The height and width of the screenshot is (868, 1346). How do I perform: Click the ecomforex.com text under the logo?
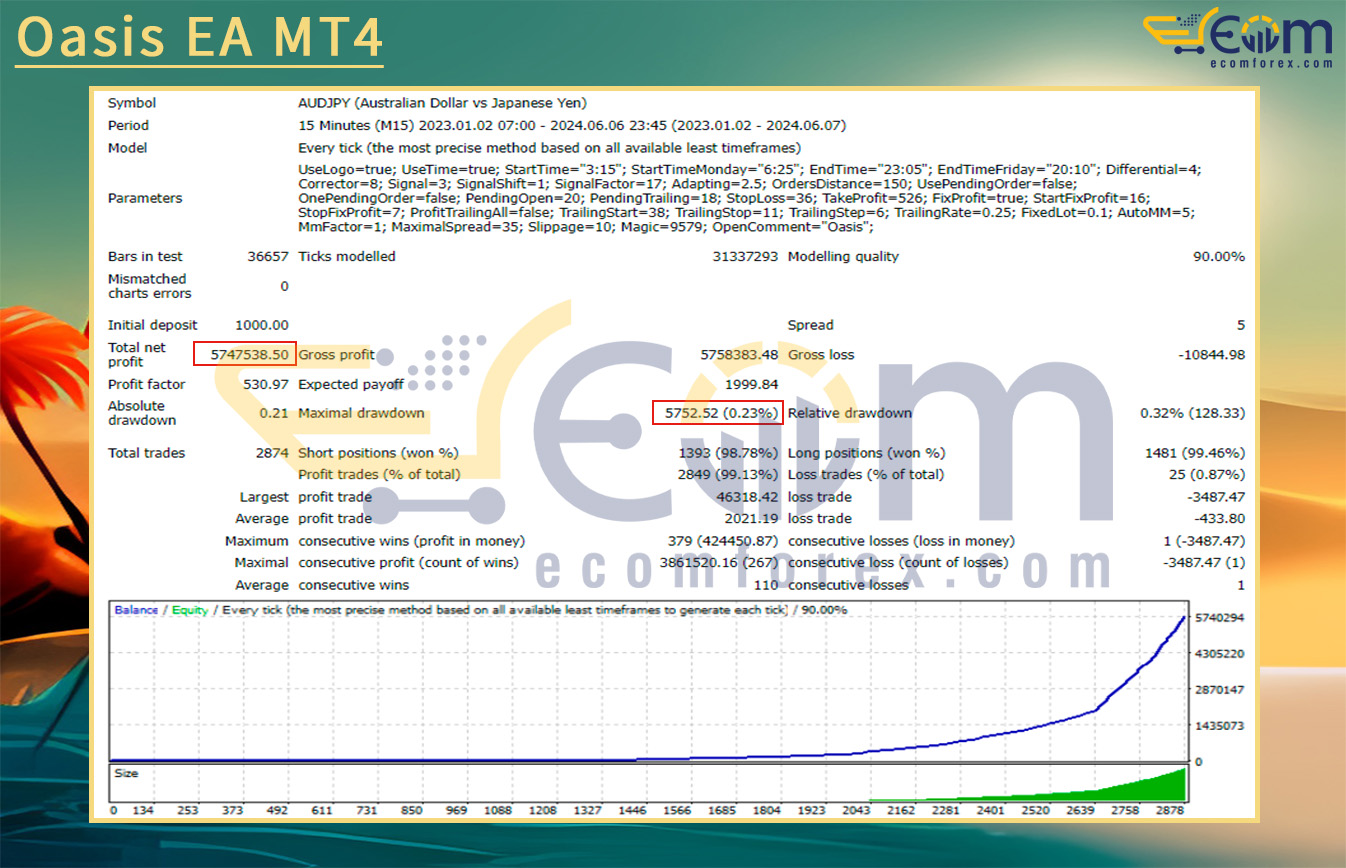[1268, 62]
